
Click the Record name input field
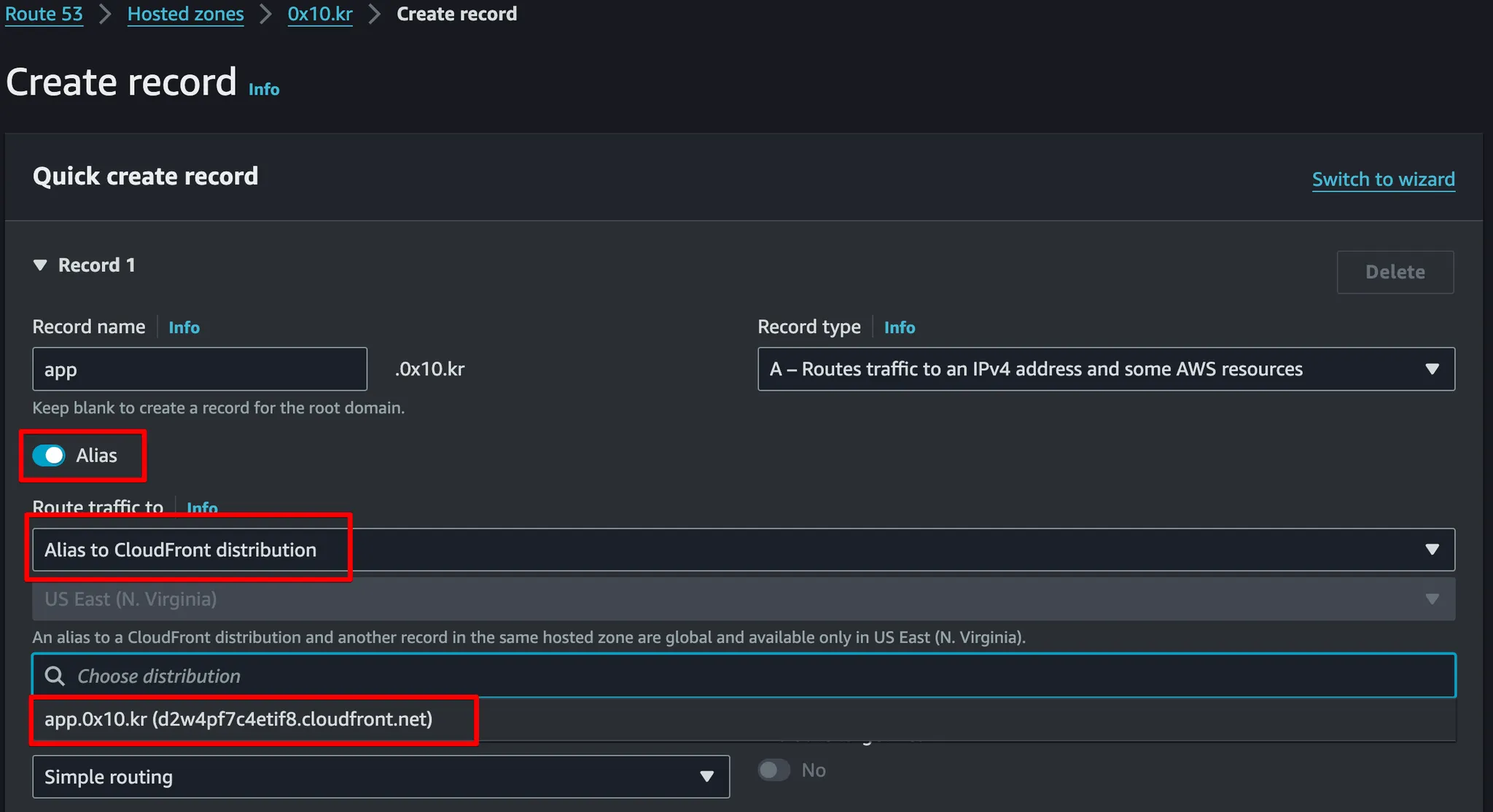[199, 370]
